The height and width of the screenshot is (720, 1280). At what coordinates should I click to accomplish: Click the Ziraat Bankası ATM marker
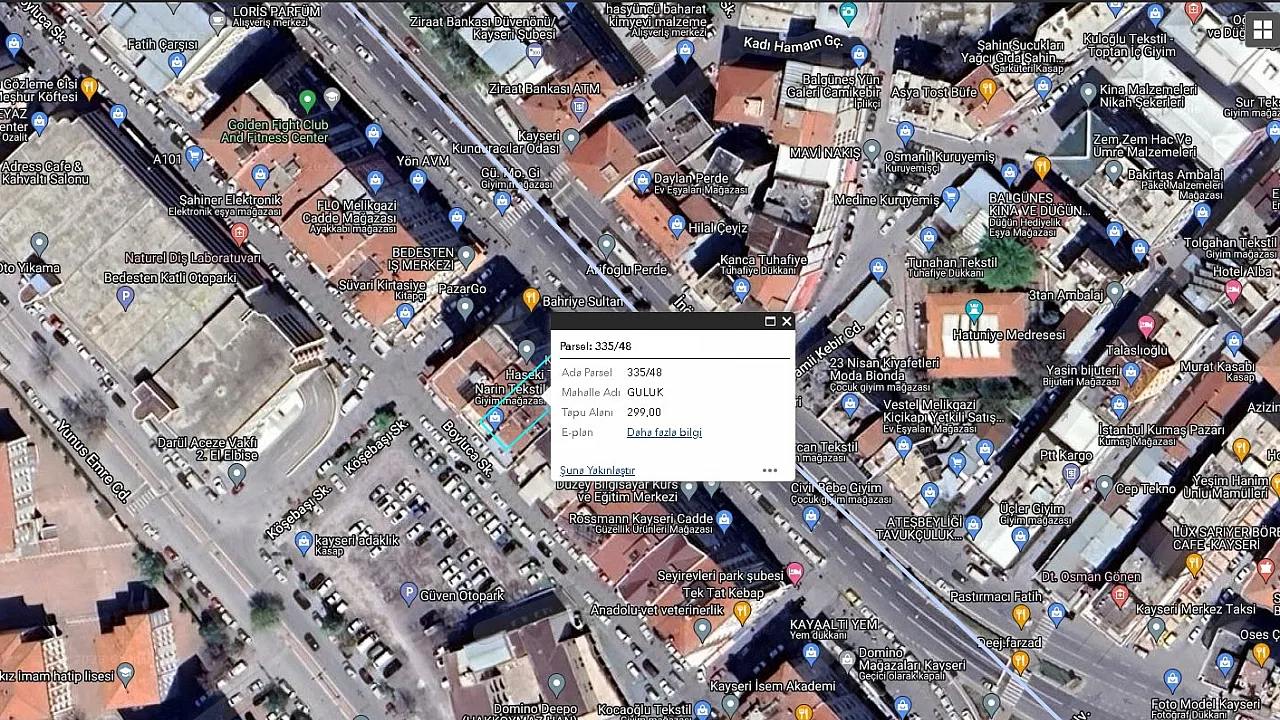click(579, 107)
